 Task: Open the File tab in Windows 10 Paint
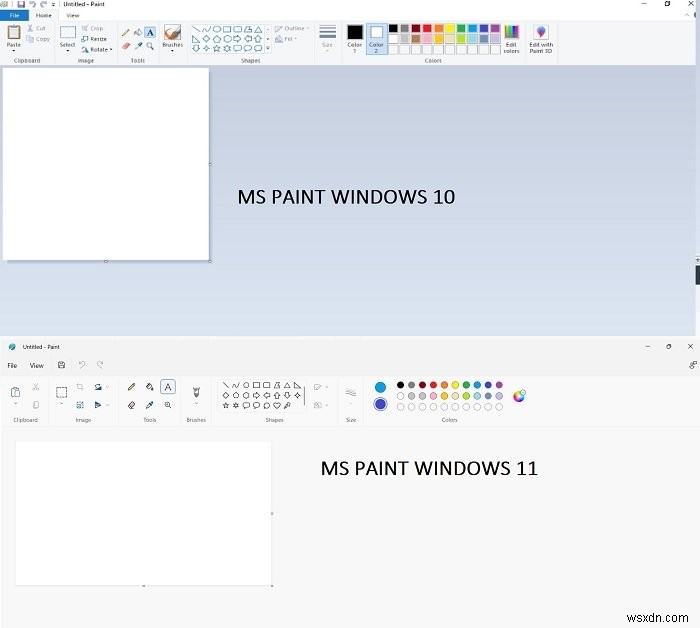pos(14,15)
